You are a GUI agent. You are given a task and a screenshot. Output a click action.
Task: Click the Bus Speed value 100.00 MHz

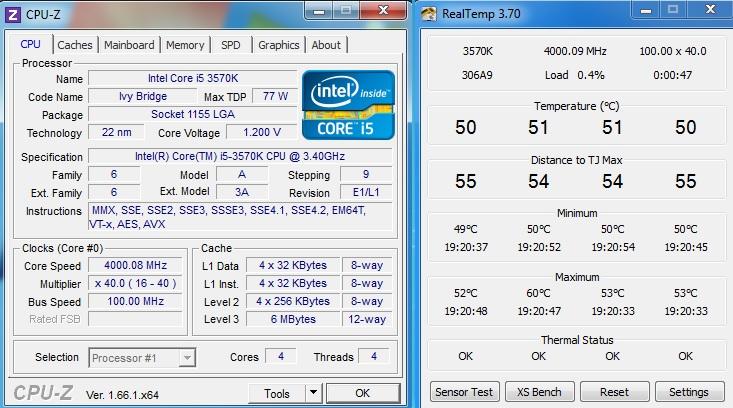click(135, 301)
